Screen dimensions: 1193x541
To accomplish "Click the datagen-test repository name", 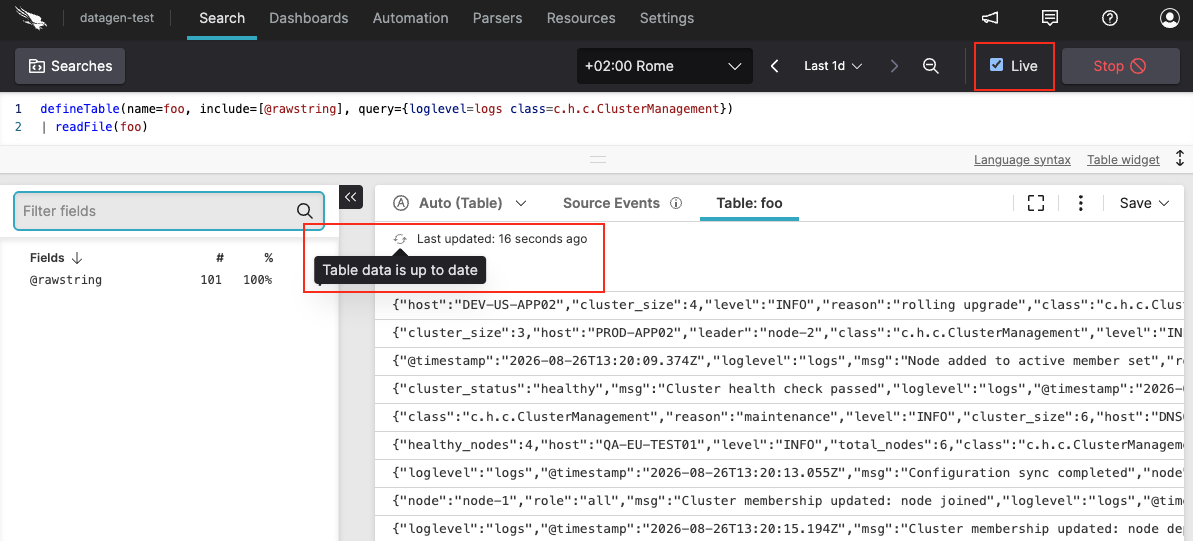I will 116,18.
